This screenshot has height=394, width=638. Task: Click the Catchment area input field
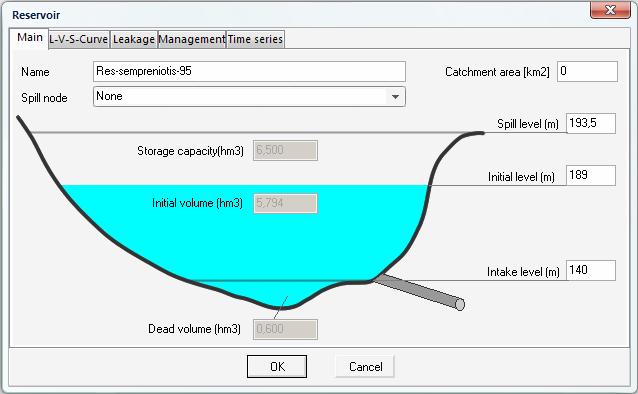pyautogui.click(x=587, y=72)
